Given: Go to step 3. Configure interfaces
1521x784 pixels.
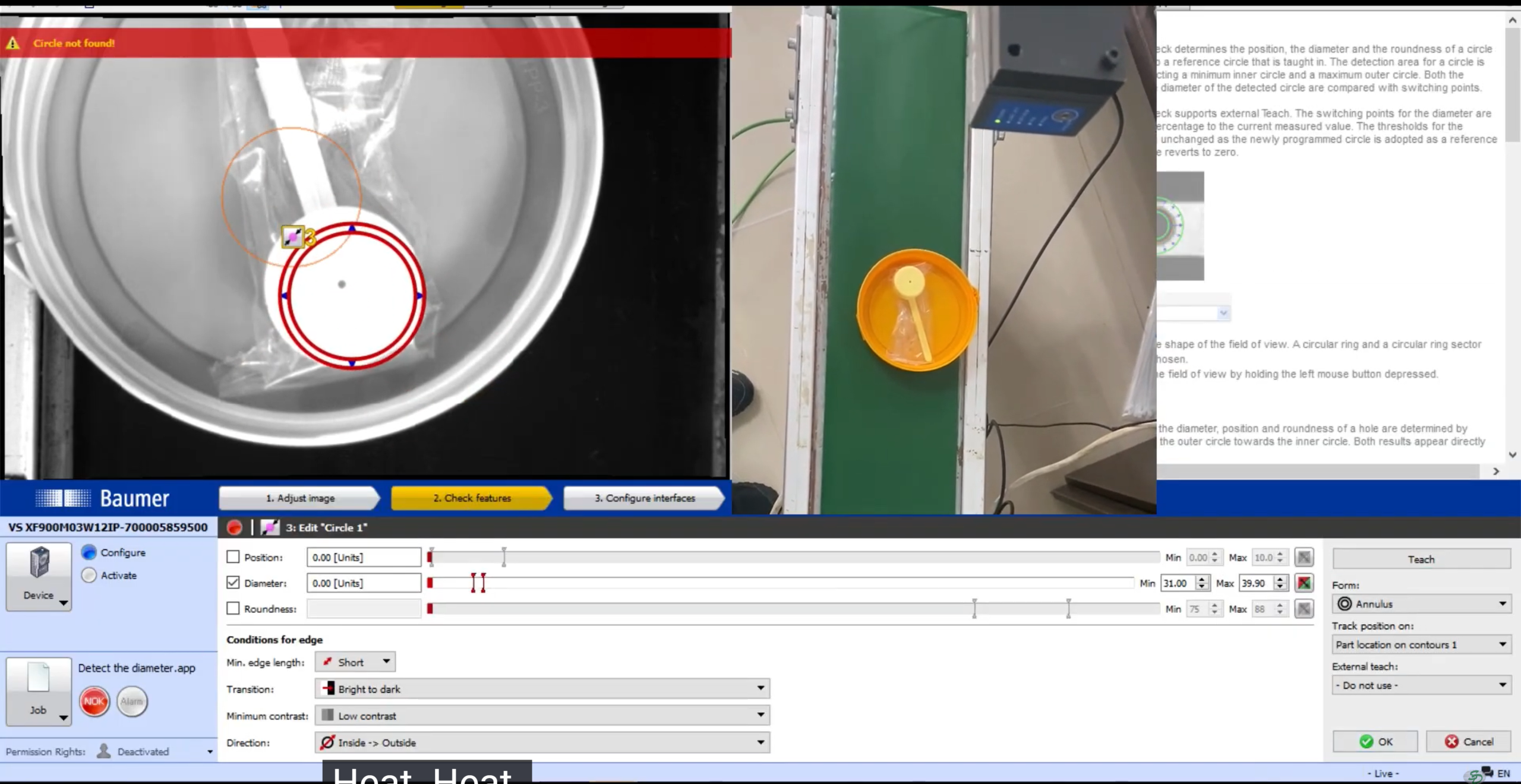Looking at the screenshot, I should click(645, 498).
